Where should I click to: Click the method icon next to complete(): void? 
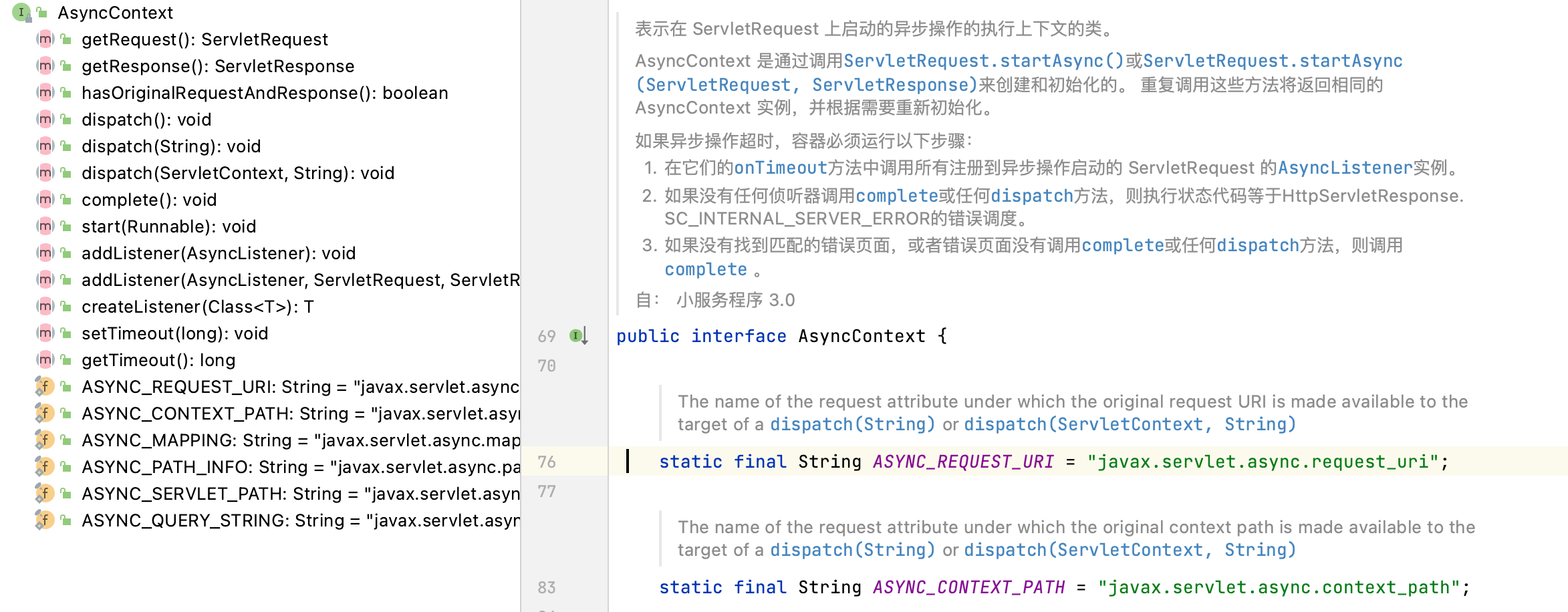coord(45,200)
